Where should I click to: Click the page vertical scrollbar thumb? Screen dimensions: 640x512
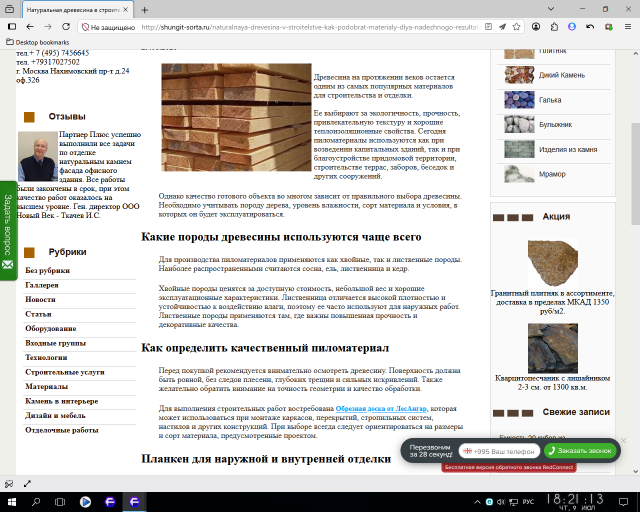coord(636,173)
